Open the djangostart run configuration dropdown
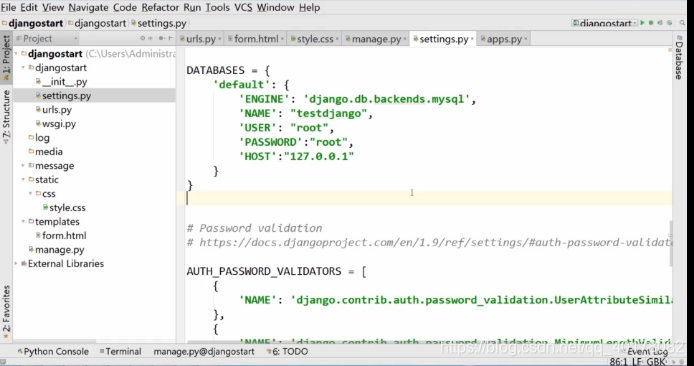 coord(605,23)
